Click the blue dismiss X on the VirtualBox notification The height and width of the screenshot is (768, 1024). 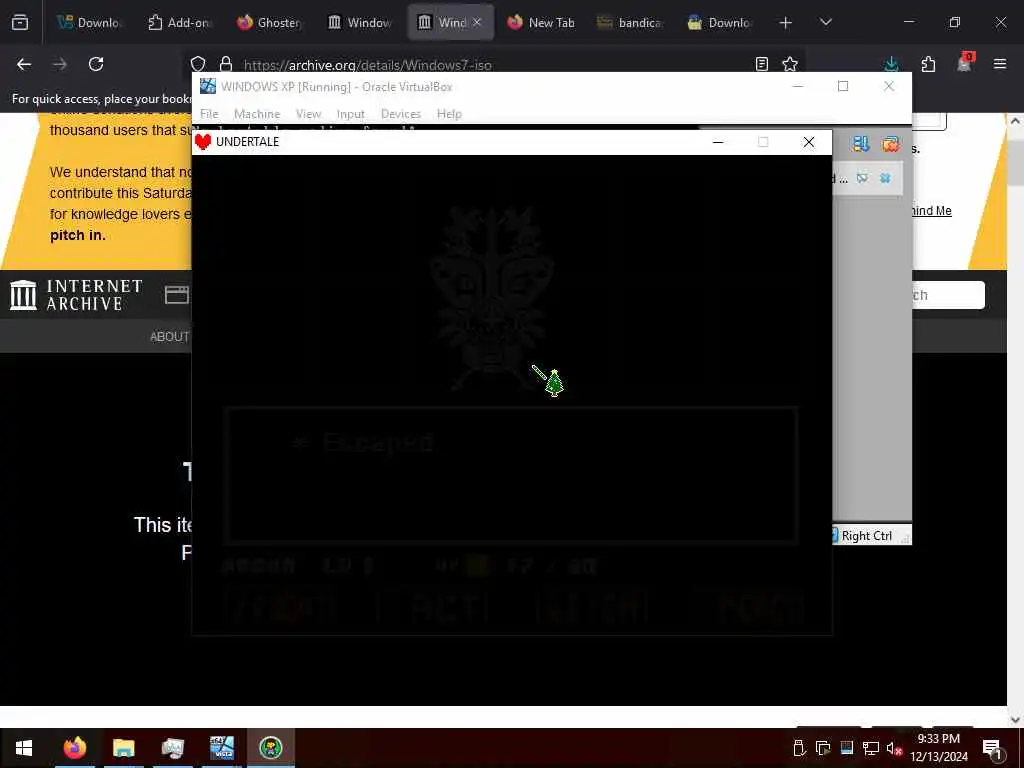[x=886, y=178]
